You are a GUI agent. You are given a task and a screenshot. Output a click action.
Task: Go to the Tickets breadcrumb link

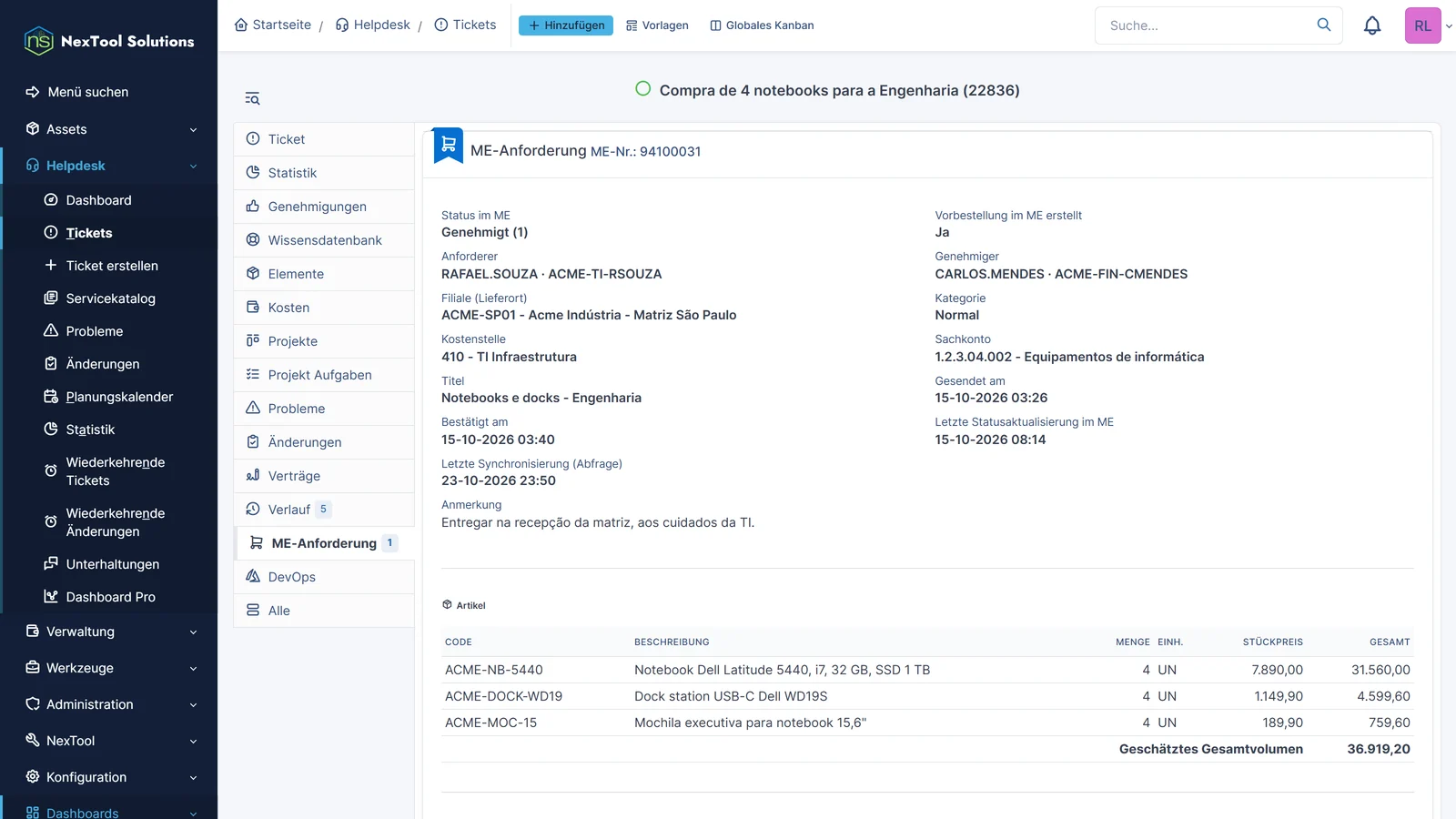(465, 25)
